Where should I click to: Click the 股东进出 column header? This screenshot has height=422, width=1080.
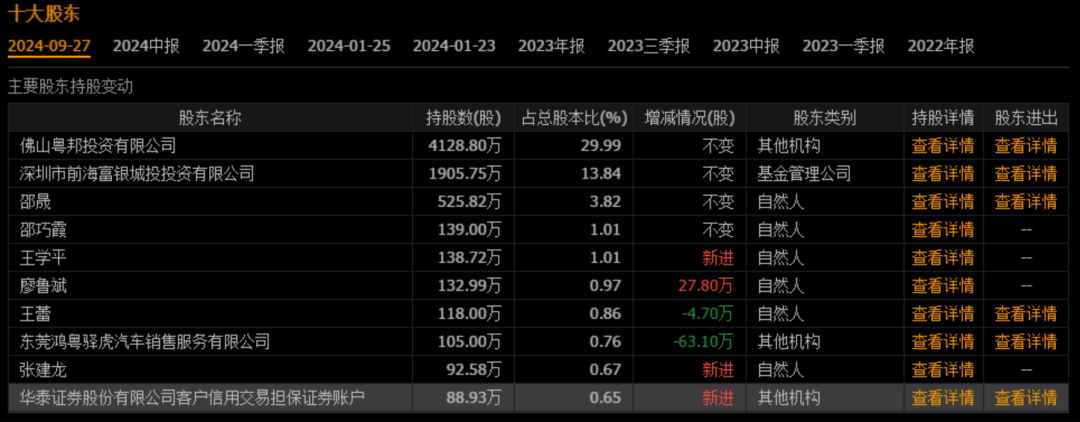pos(1026,118)
